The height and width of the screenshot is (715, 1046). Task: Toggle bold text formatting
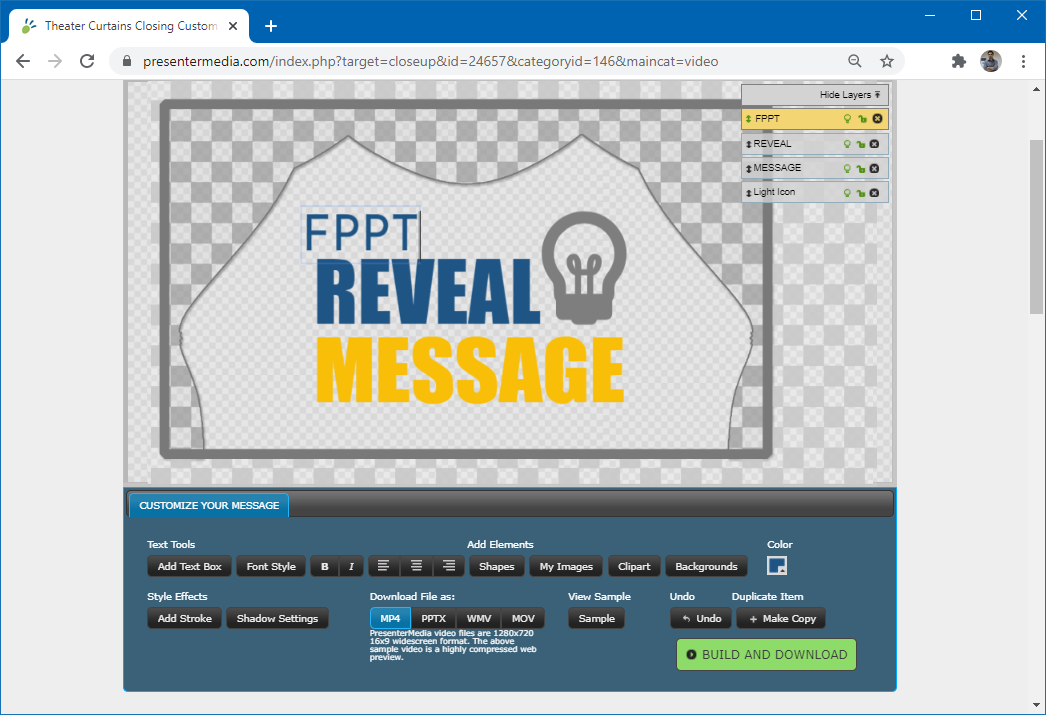tap(324, 567)
